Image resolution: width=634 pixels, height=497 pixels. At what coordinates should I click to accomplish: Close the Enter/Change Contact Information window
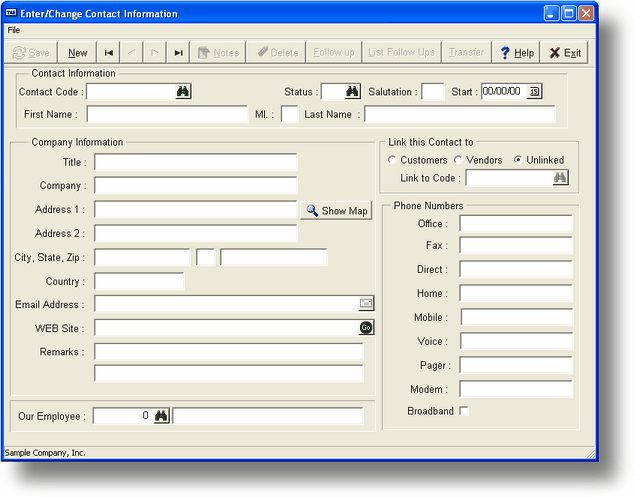pyautogui.click(x=585, y=13)
